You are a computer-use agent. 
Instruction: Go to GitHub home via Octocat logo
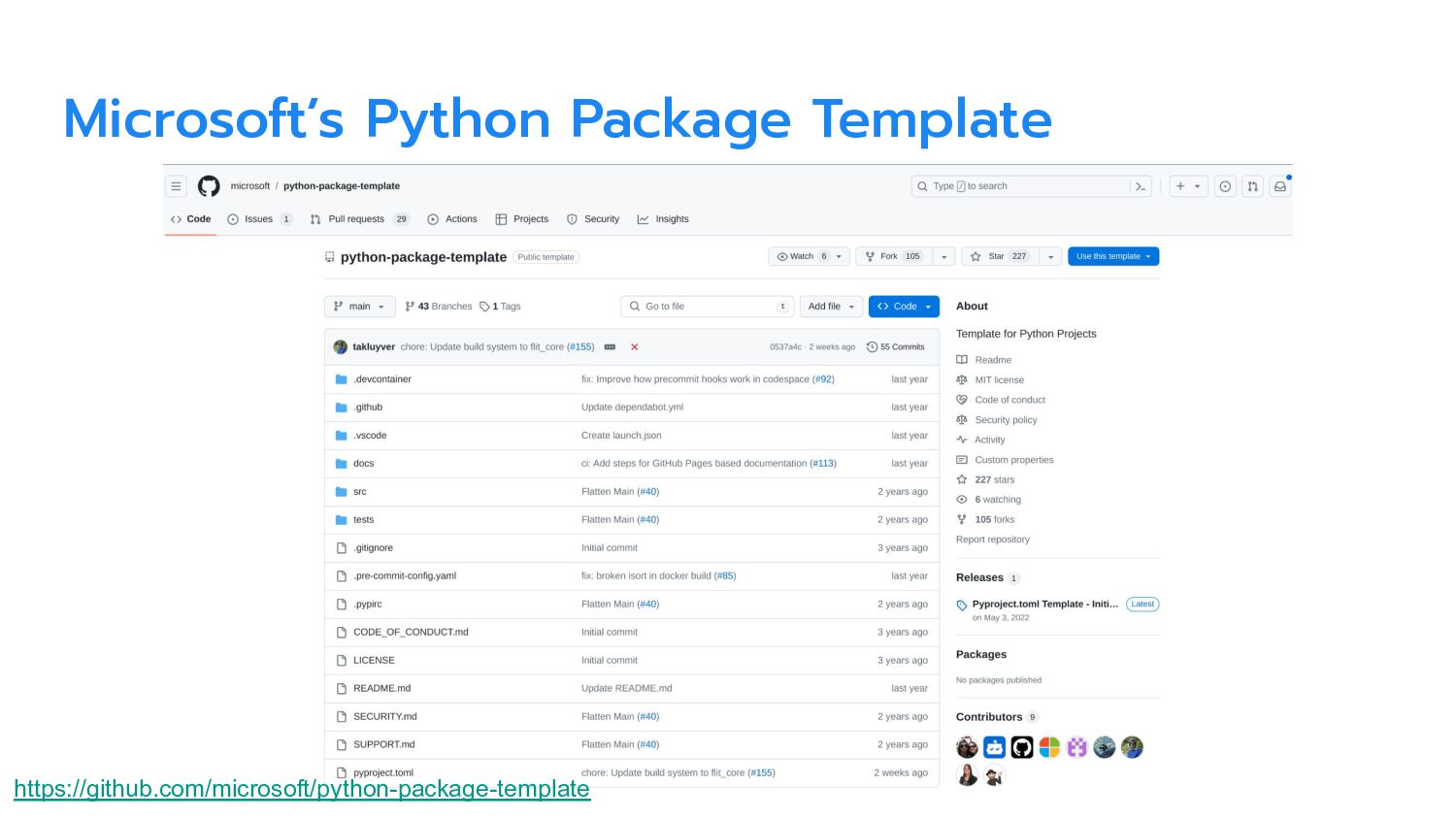(x=209, y=186)
